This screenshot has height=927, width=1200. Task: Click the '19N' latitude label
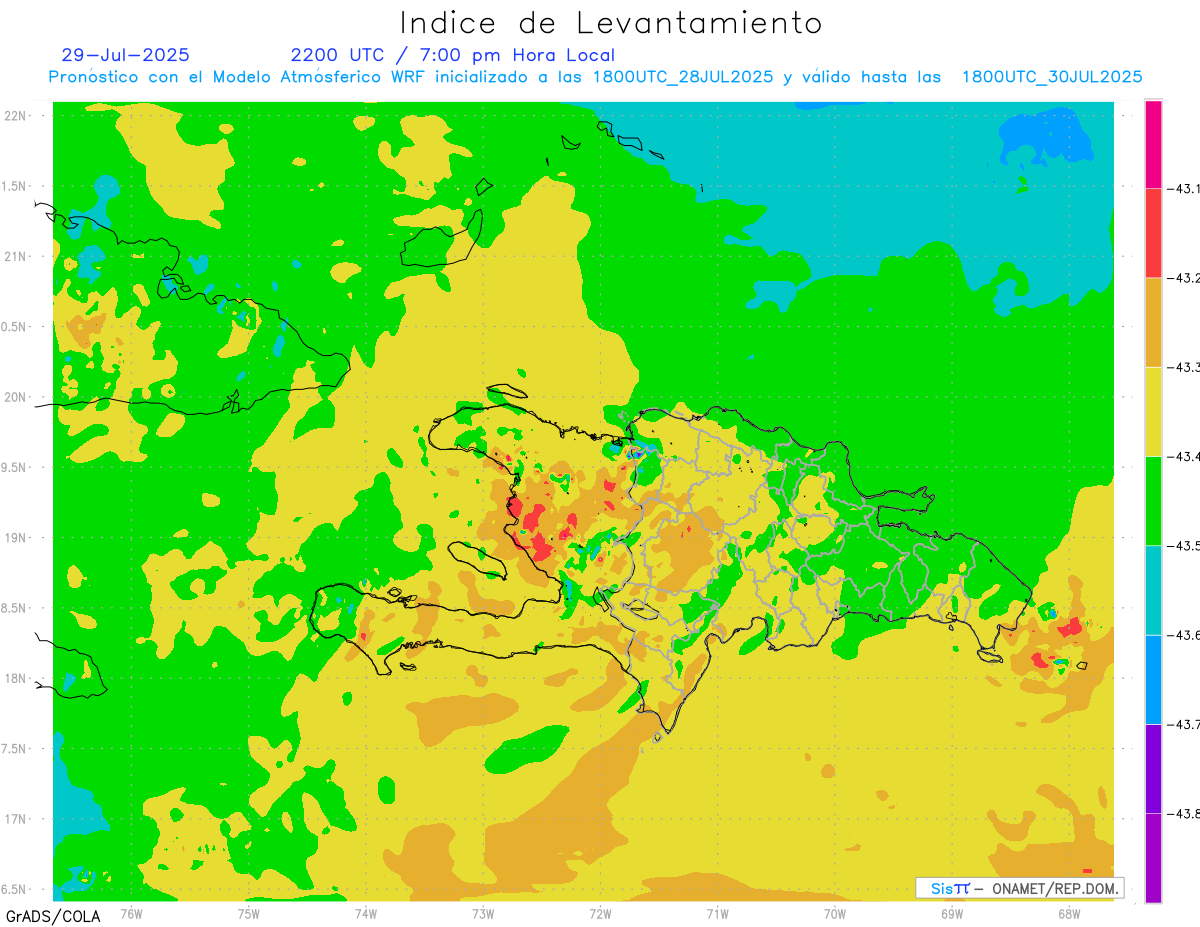15,538
